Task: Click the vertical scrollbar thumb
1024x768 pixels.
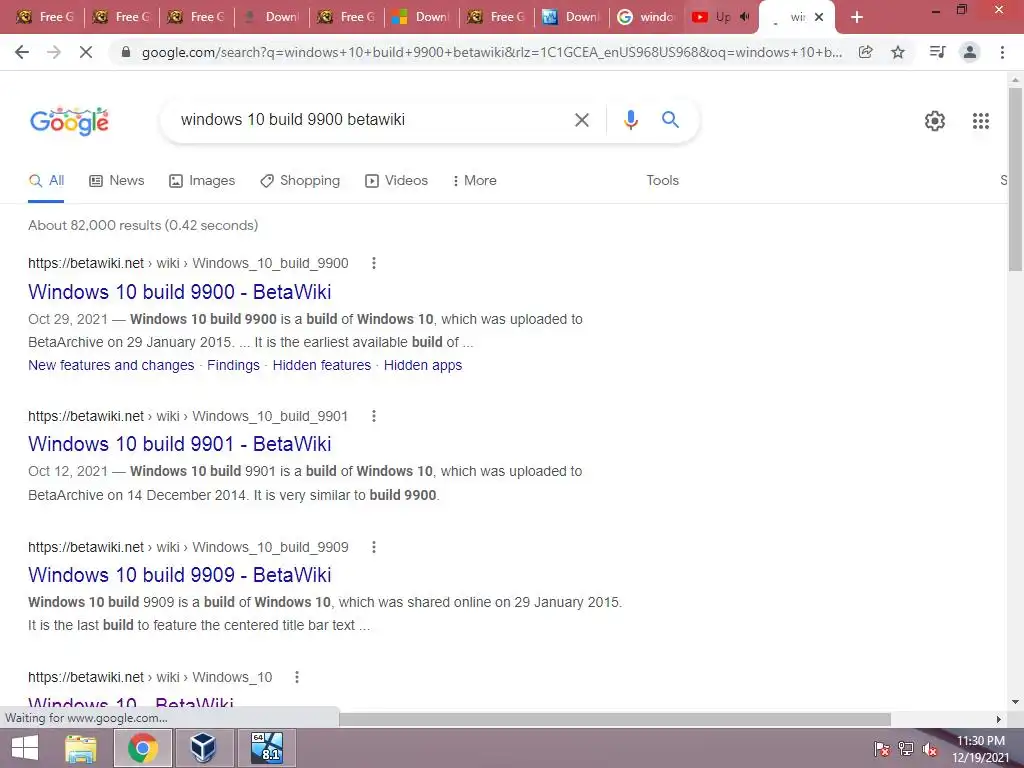Action: 1015,178
